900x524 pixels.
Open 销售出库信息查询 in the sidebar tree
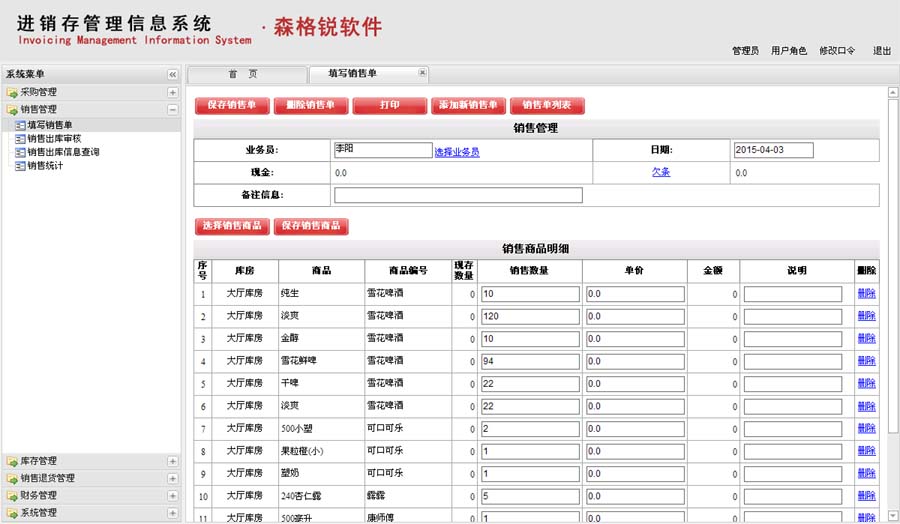(62, 152)
